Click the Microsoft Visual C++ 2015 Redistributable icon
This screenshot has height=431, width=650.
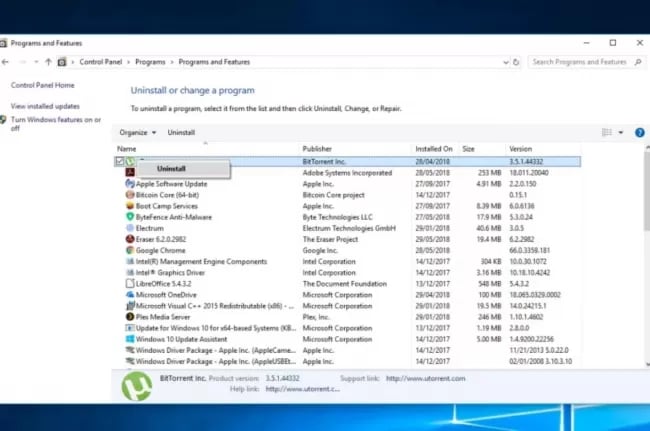click(130, 306)
